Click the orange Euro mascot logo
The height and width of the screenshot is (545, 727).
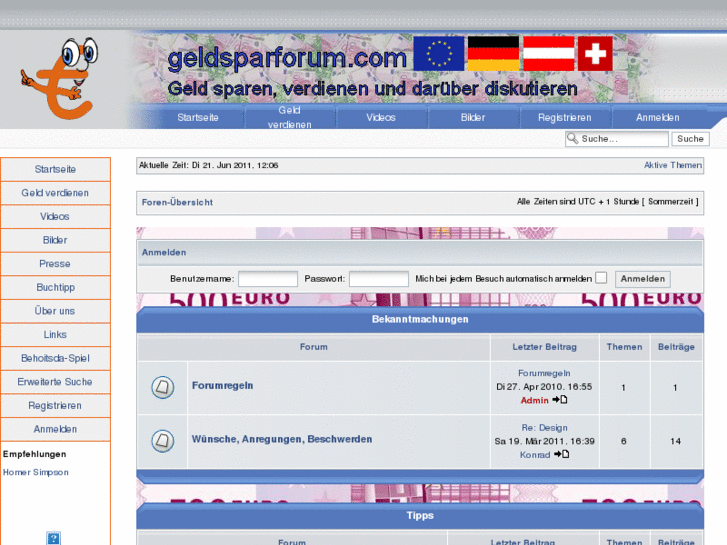(x=59, y=78)
